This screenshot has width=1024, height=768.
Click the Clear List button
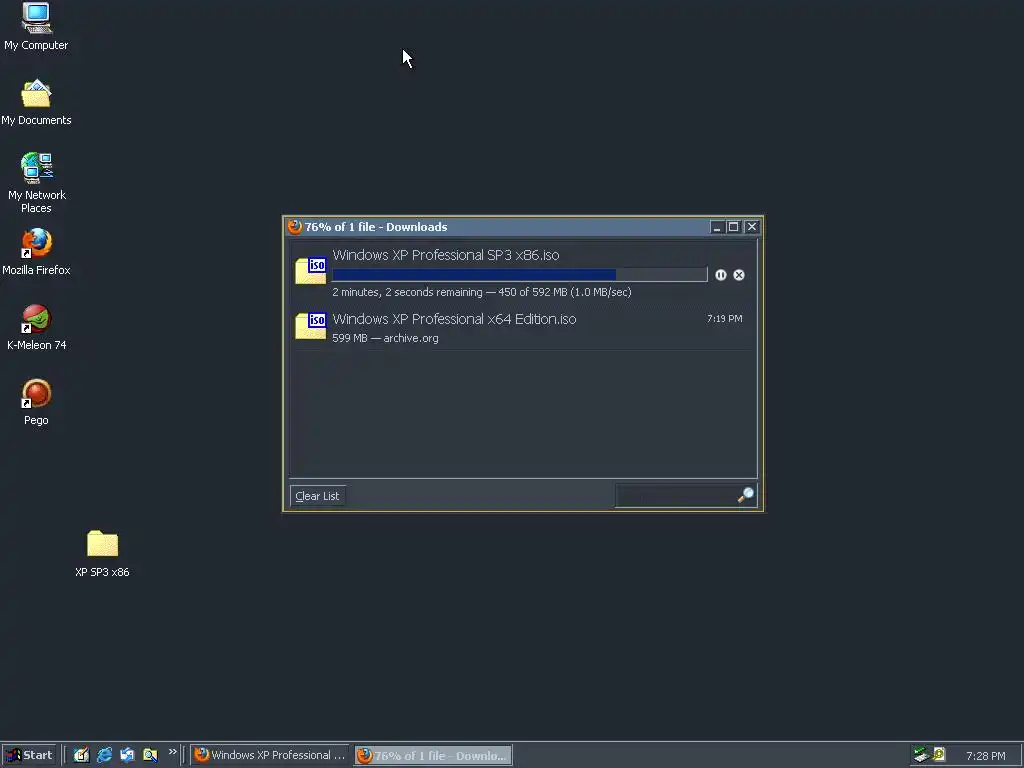pyautogui.click(x=317, y=496)
